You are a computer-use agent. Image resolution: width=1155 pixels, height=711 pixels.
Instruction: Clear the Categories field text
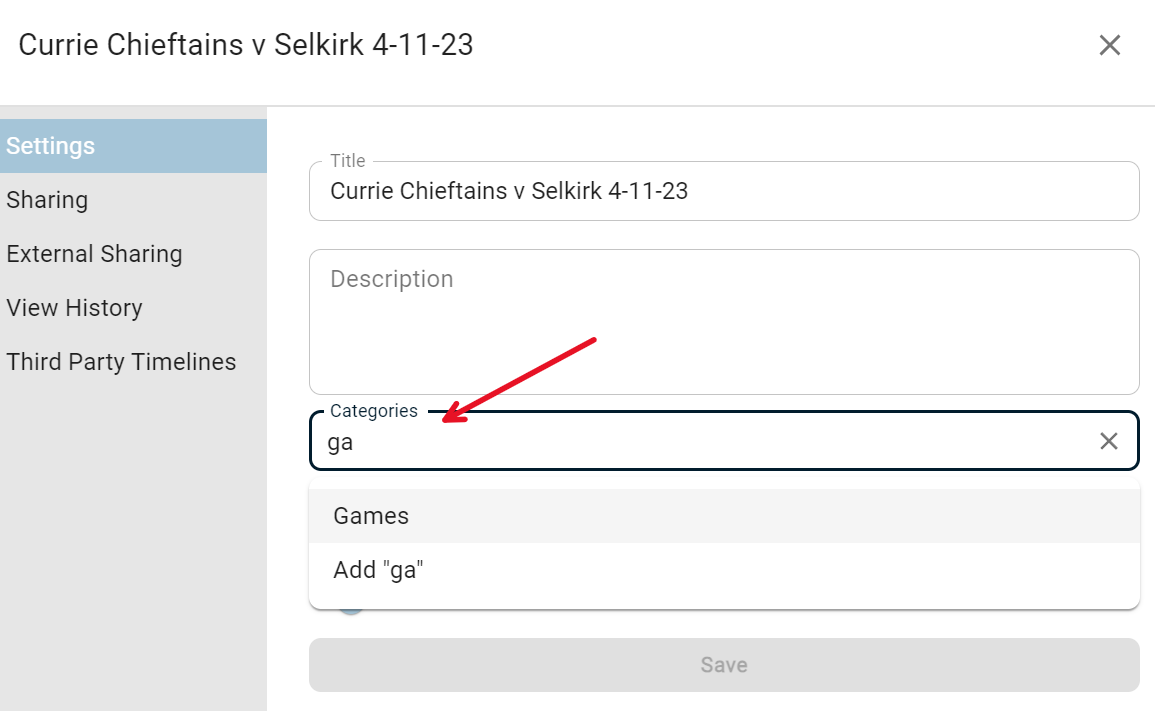[1109, 441]
